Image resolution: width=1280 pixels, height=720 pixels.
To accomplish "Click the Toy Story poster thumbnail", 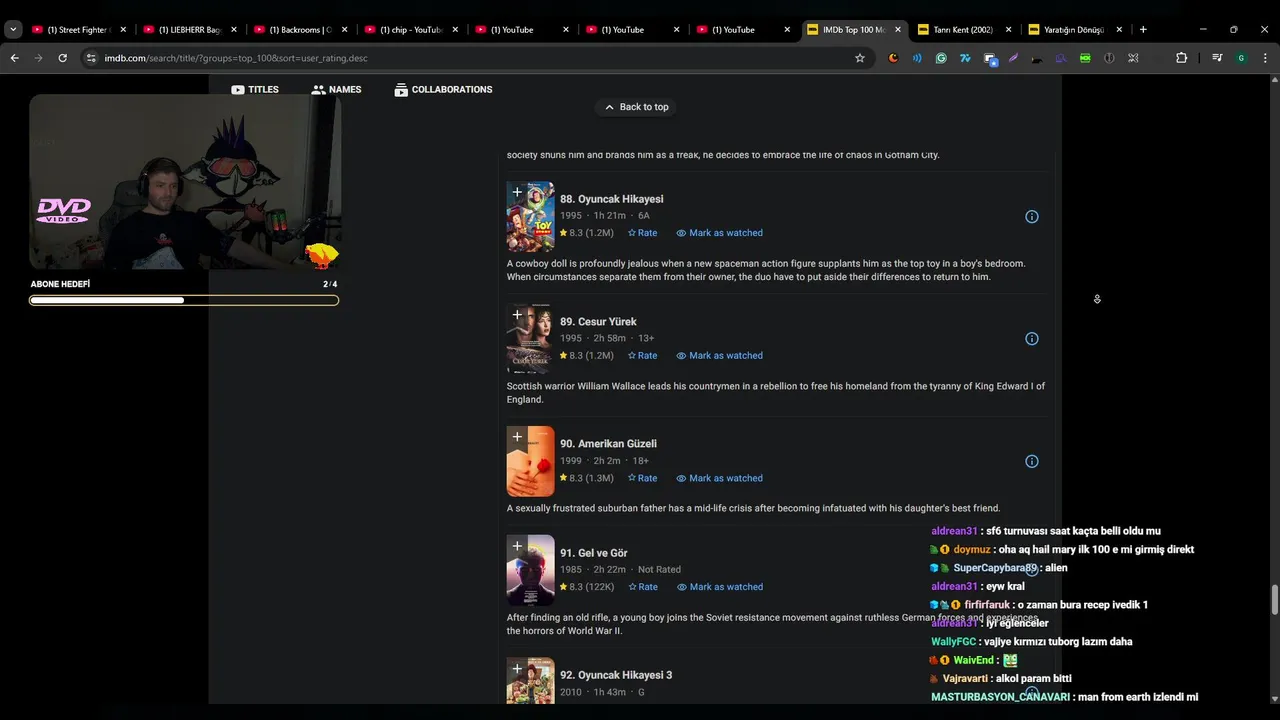I will pos(531,217).
